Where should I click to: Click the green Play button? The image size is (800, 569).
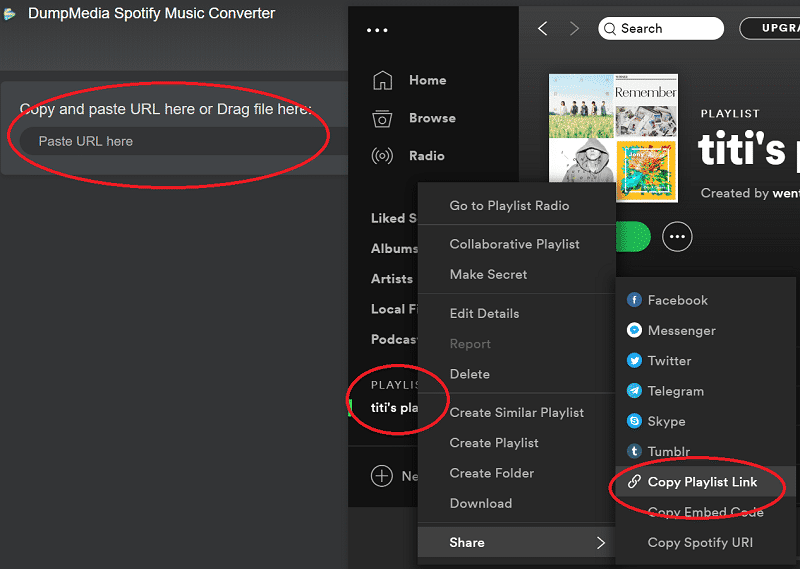[x=633, y=237]
